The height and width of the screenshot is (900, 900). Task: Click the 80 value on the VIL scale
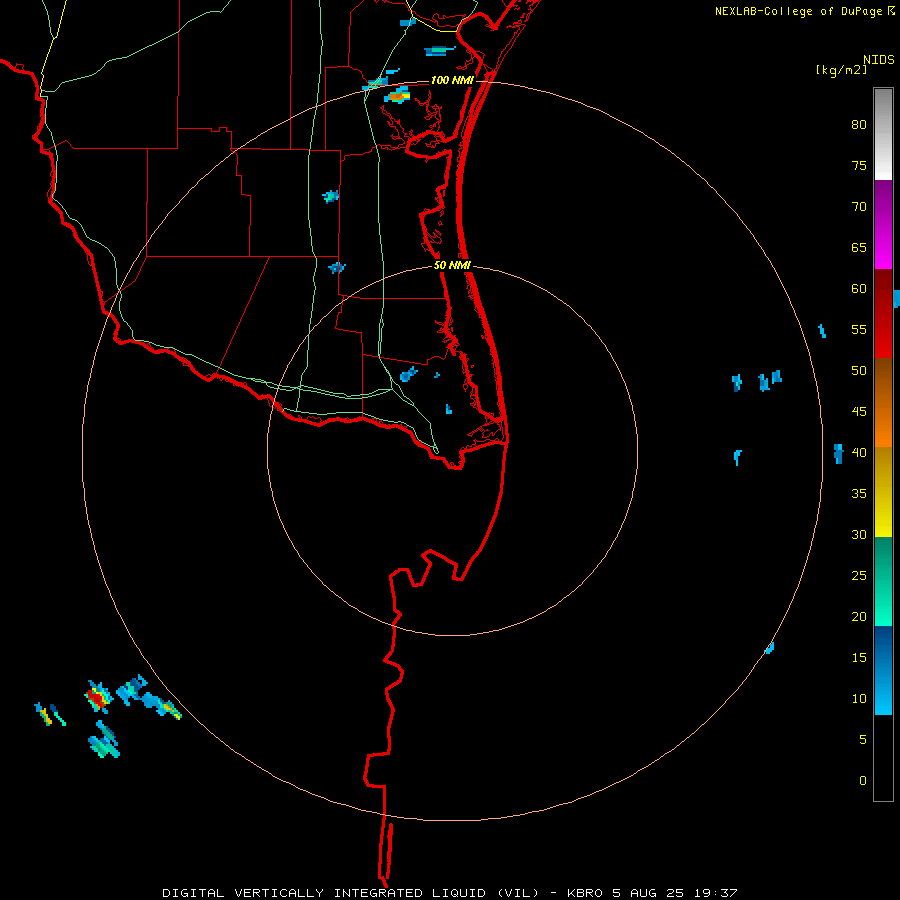[859, 125]
